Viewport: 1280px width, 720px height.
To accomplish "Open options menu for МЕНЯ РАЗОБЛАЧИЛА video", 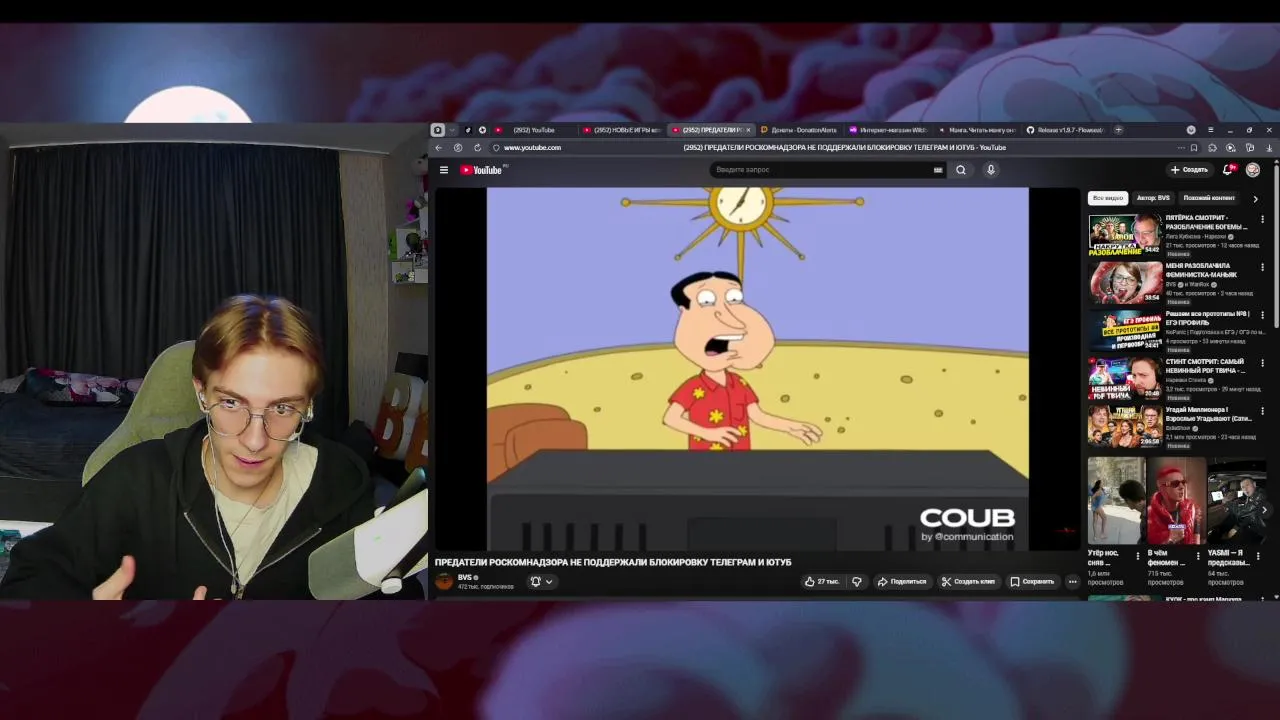I will coord(1262,267).
